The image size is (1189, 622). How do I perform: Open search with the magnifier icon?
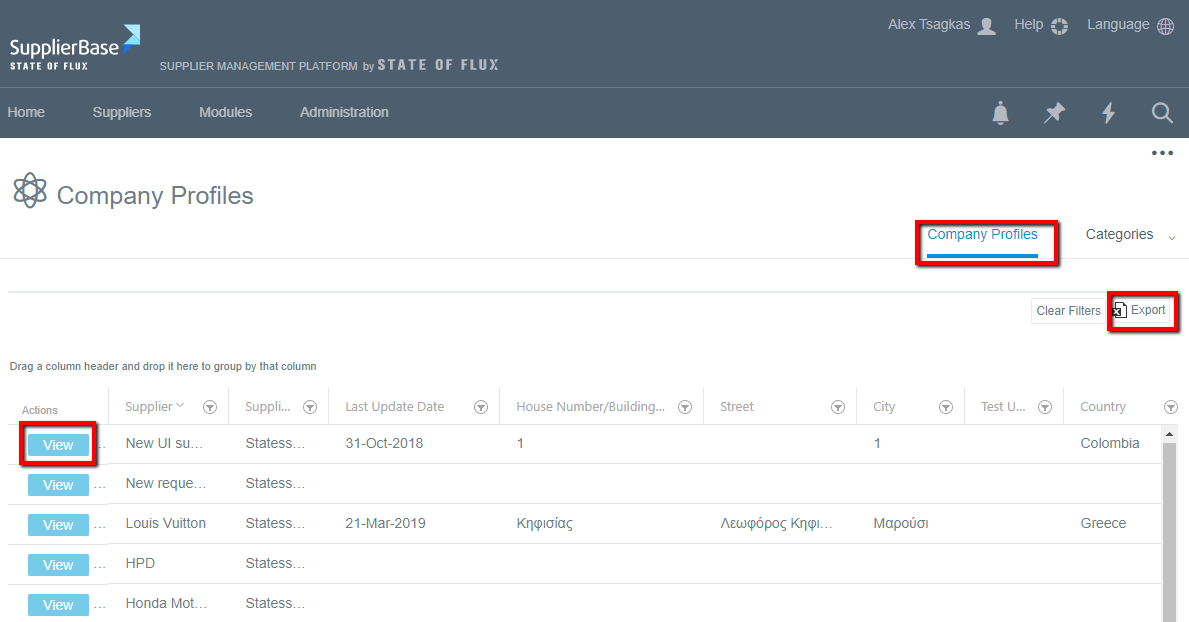(x=1162, y=113)
